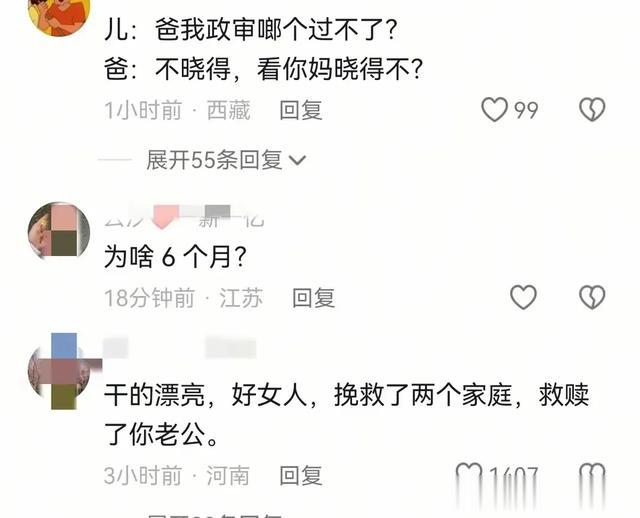Select the comment text '为啥 6 个月?'
The height and width of the screenshot is (518, 640).
[x=176, y=257]
